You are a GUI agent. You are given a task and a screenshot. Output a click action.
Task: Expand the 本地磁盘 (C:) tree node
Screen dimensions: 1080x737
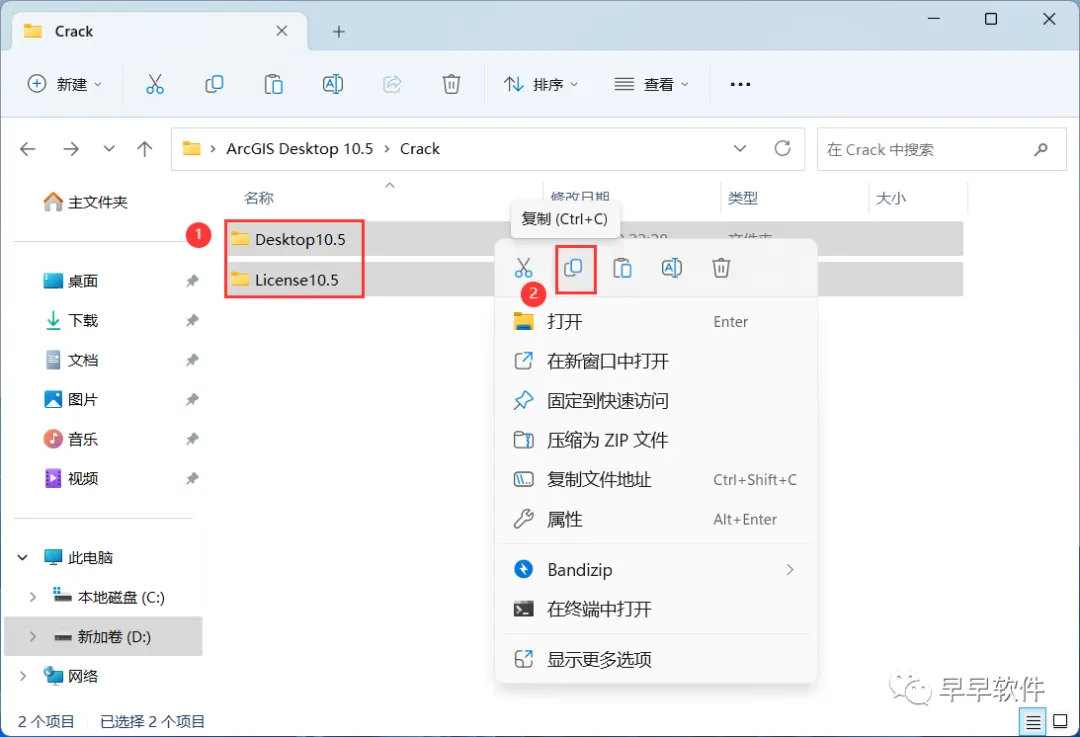[x=32, y=597]
